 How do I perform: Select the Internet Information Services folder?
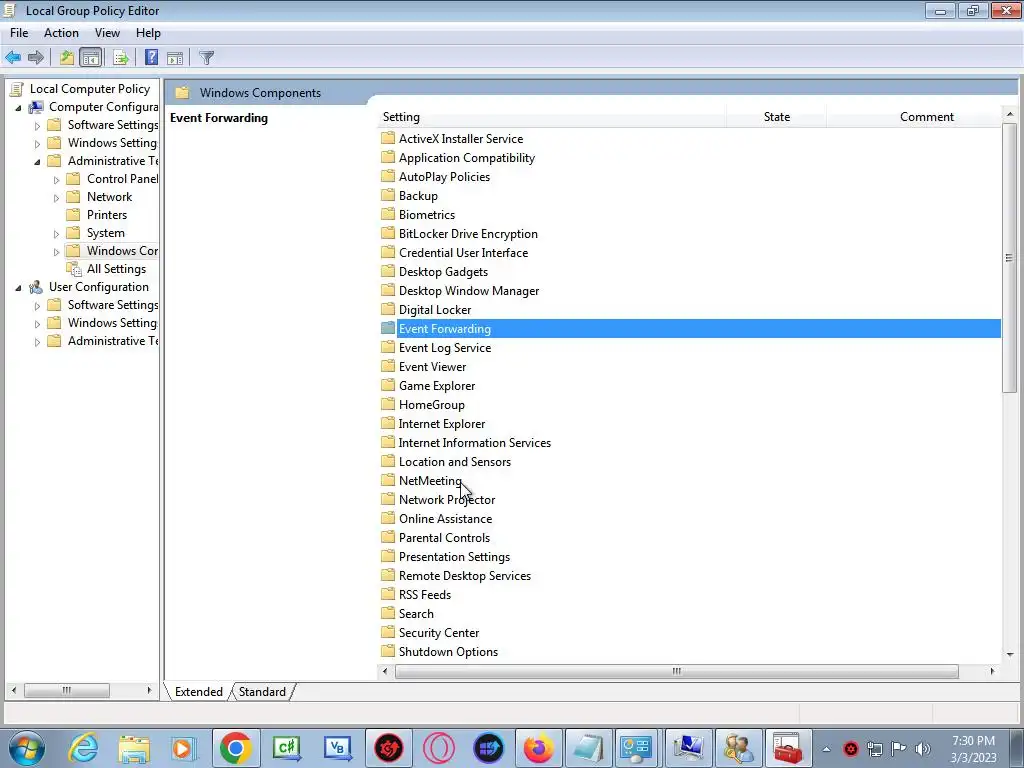coord(475,442)
